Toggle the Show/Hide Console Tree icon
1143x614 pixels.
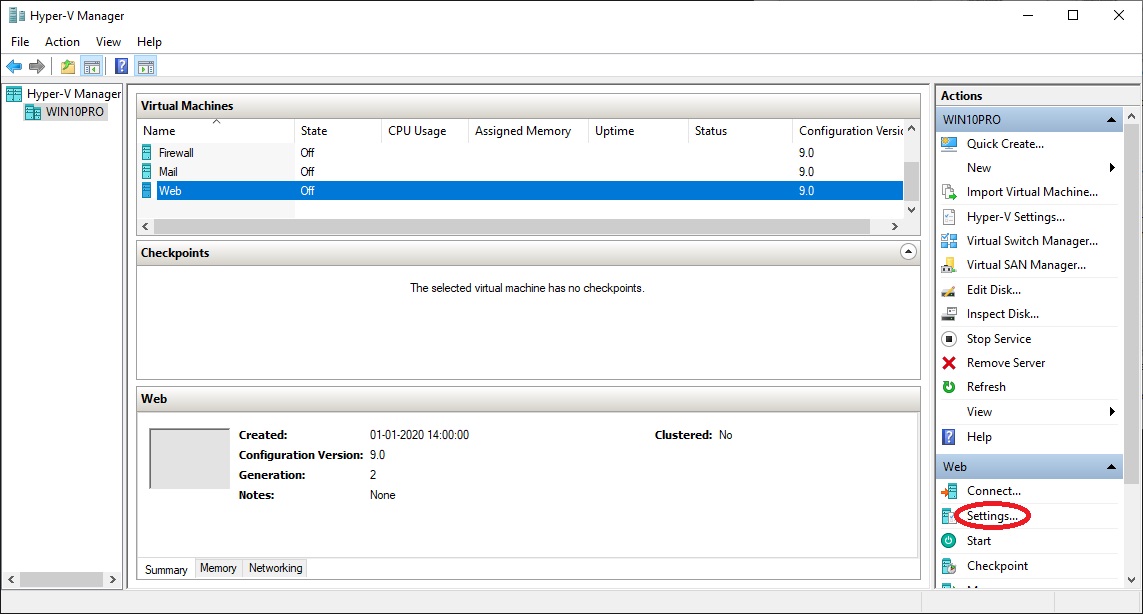point(92,67)
